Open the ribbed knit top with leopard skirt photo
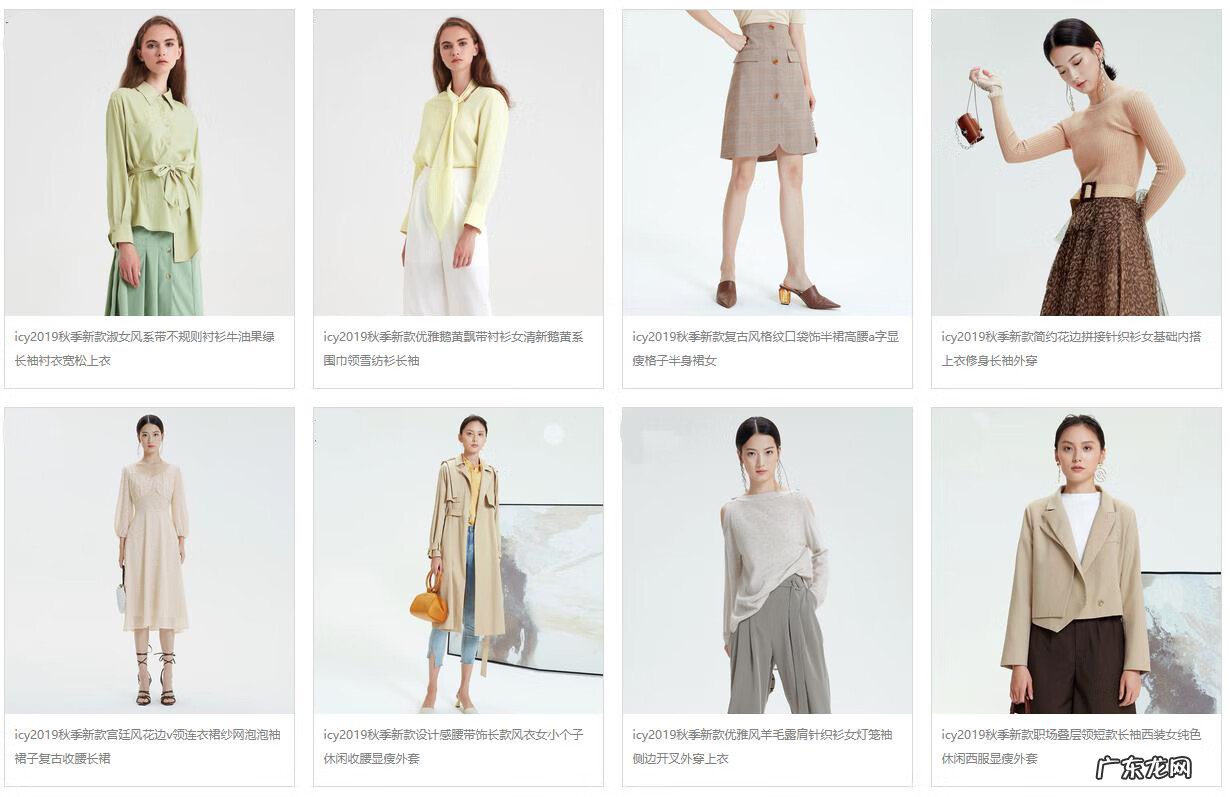The height and width of the screenshot is (797, 1230). coord(1076,163)
